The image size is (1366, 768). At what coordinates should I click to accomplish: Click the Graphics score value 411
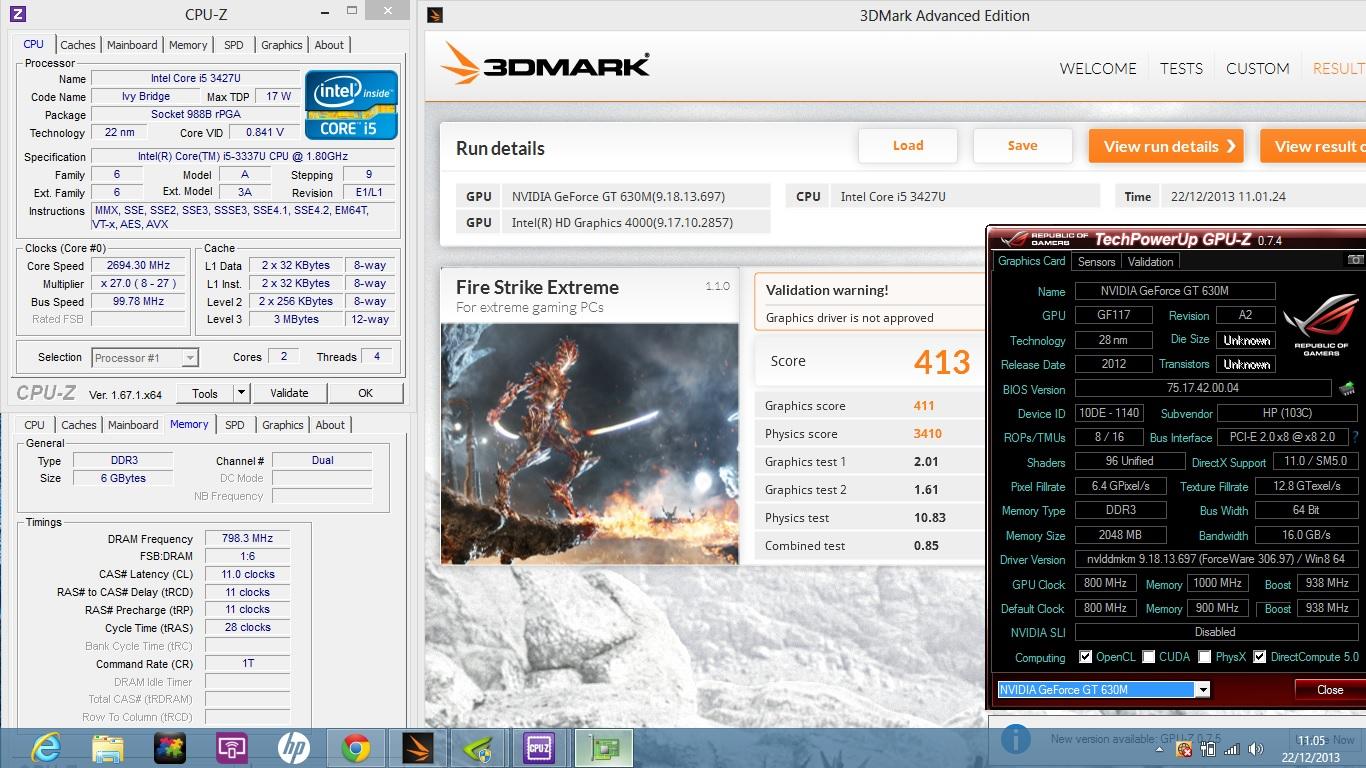tap(923, 406)
